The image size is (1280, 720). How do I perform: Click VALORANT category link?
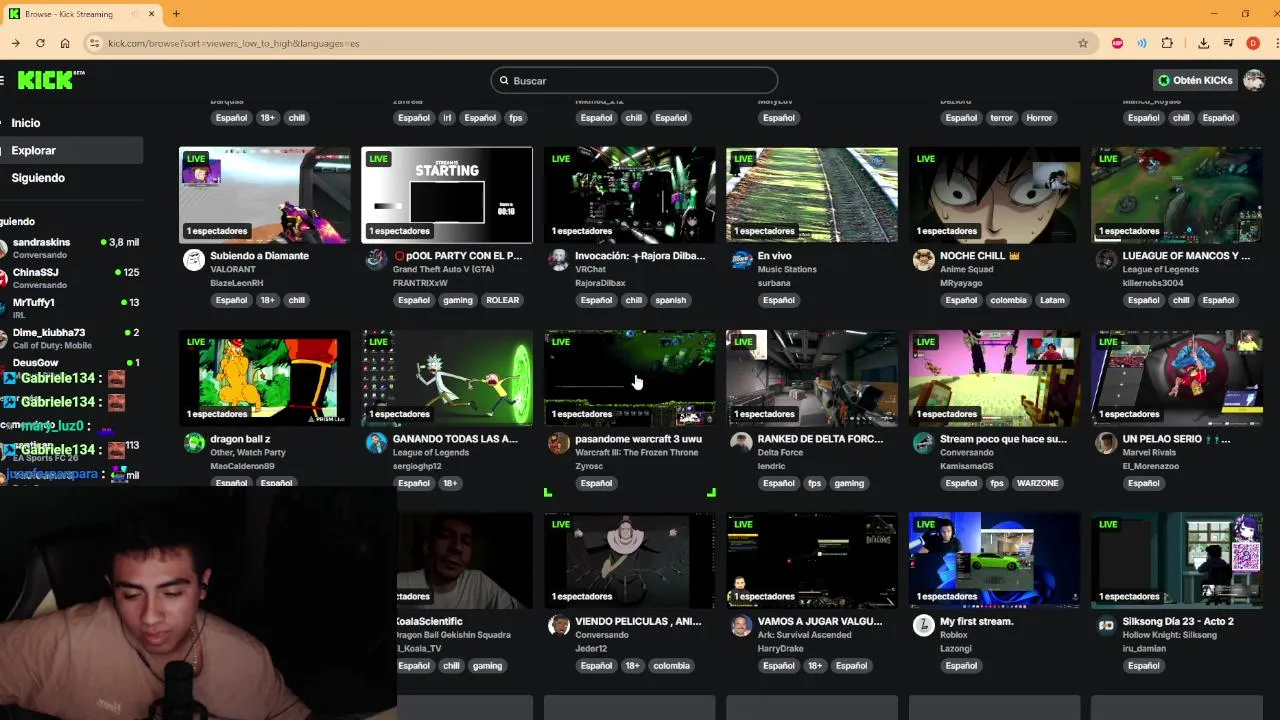pos(232,269)
